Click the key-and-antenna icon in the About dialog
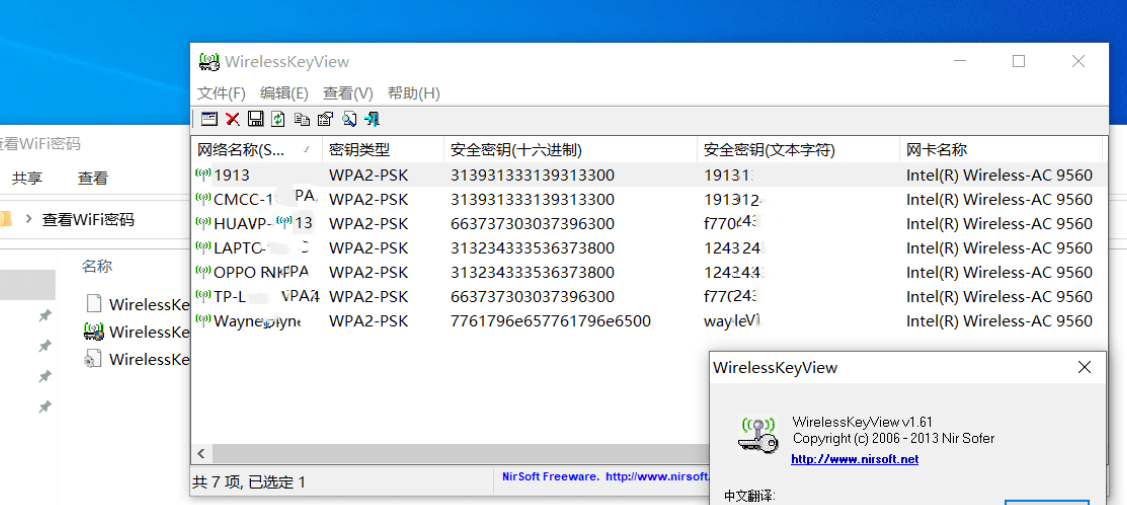Image resolution: width=1127 pixels, height=505 pixels. point(758,434)
